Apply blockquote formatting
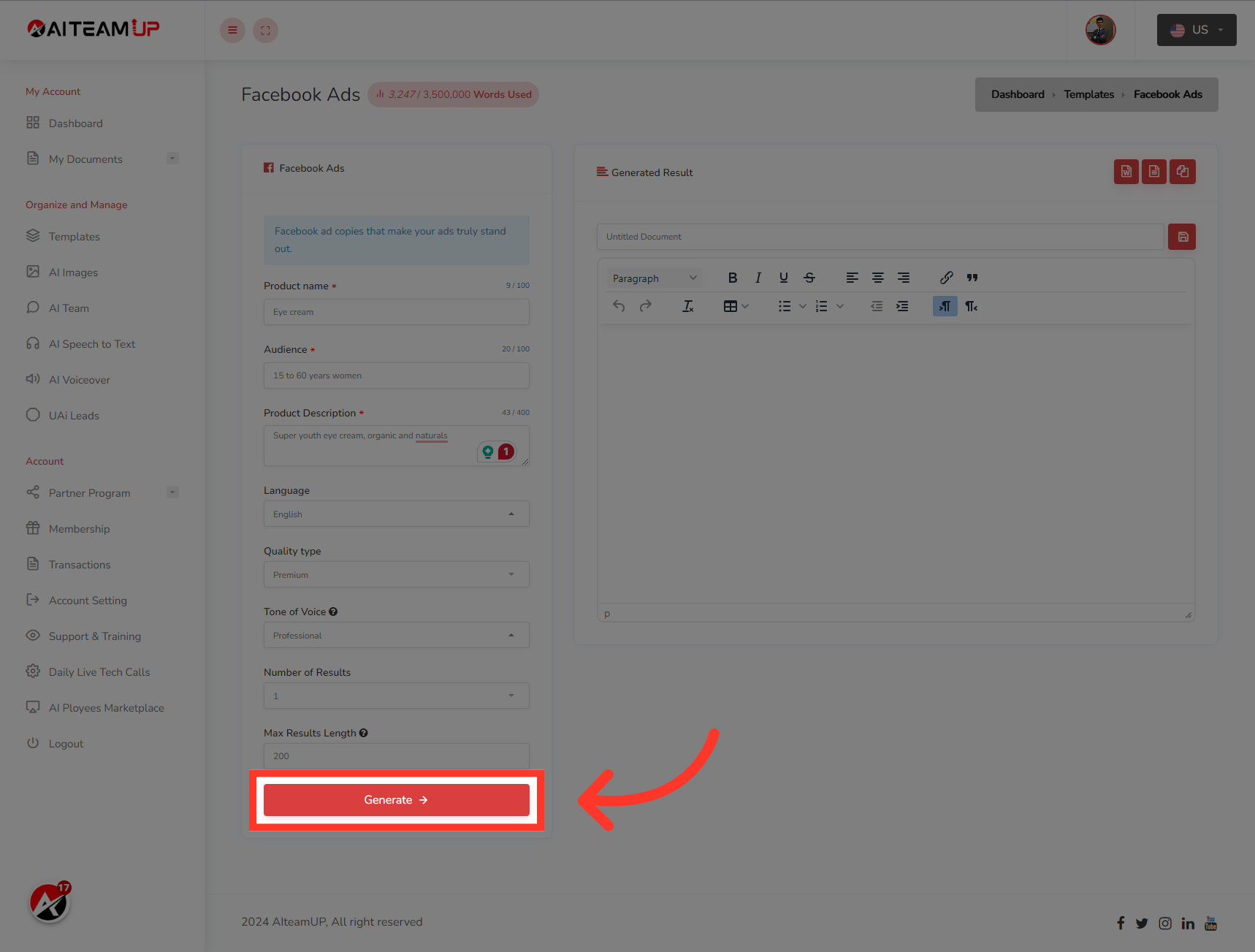1255x952 pixels. [x=972, y=278]
